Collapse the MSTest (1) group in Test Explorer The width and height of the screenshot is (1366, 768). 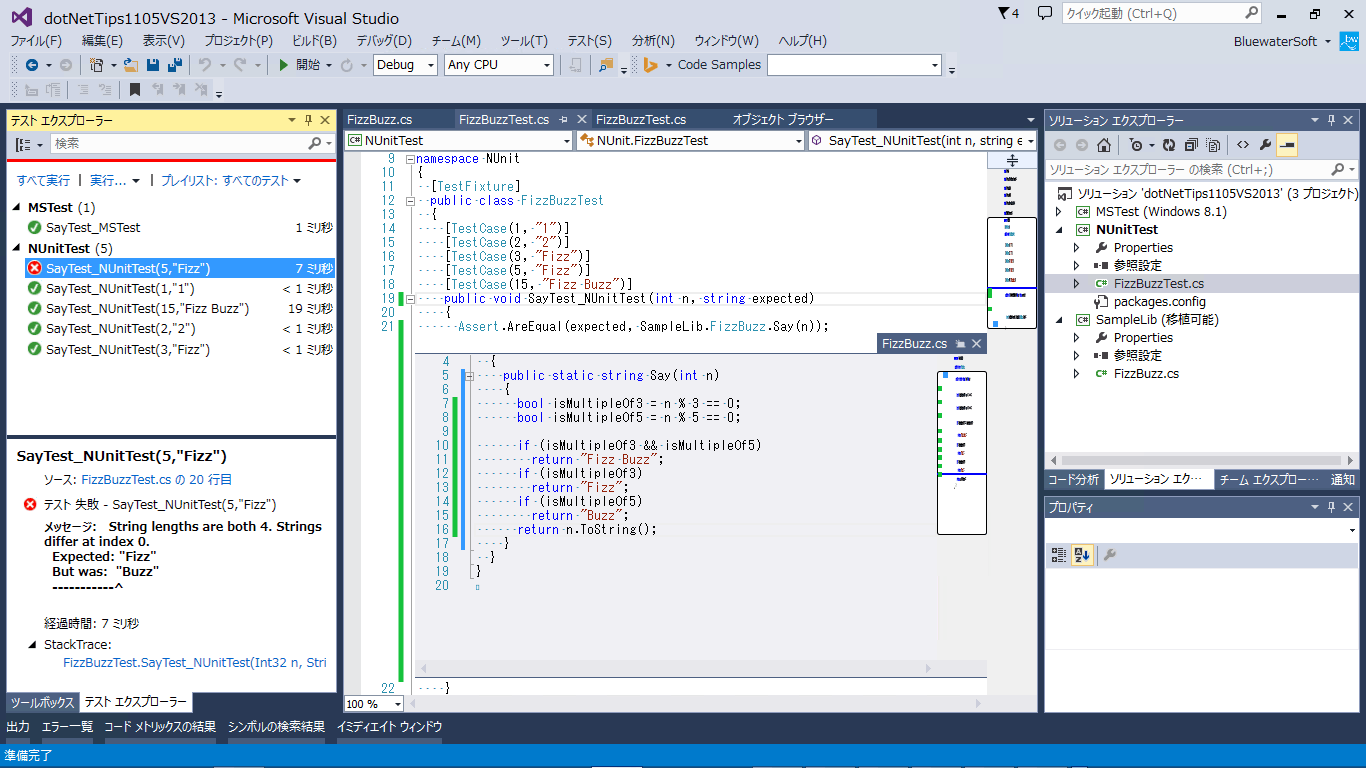(x=18, y=208)
